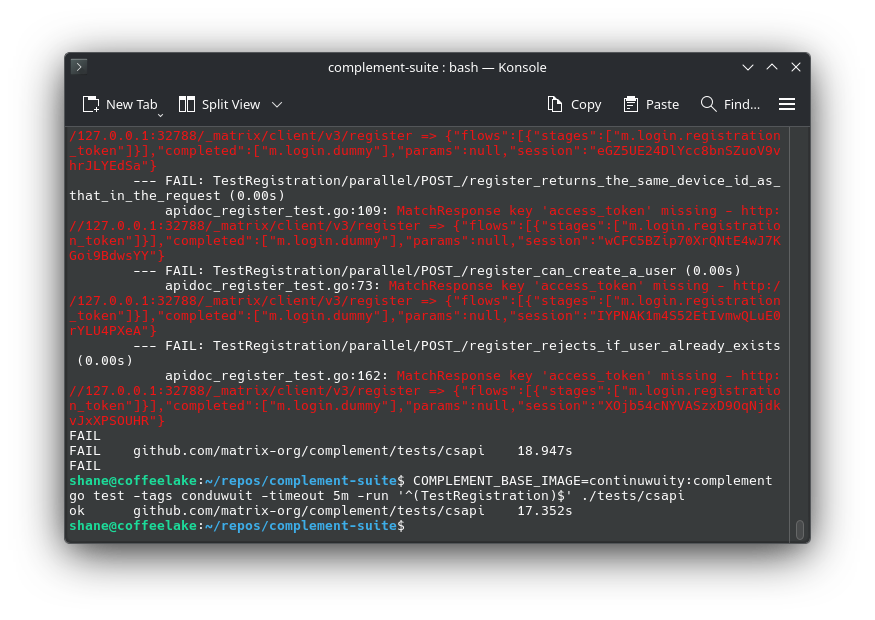The height and width of the screenshot is (620, 875).
Task: Click the terminal scrollbar handle
Action: tap(799, 530)
